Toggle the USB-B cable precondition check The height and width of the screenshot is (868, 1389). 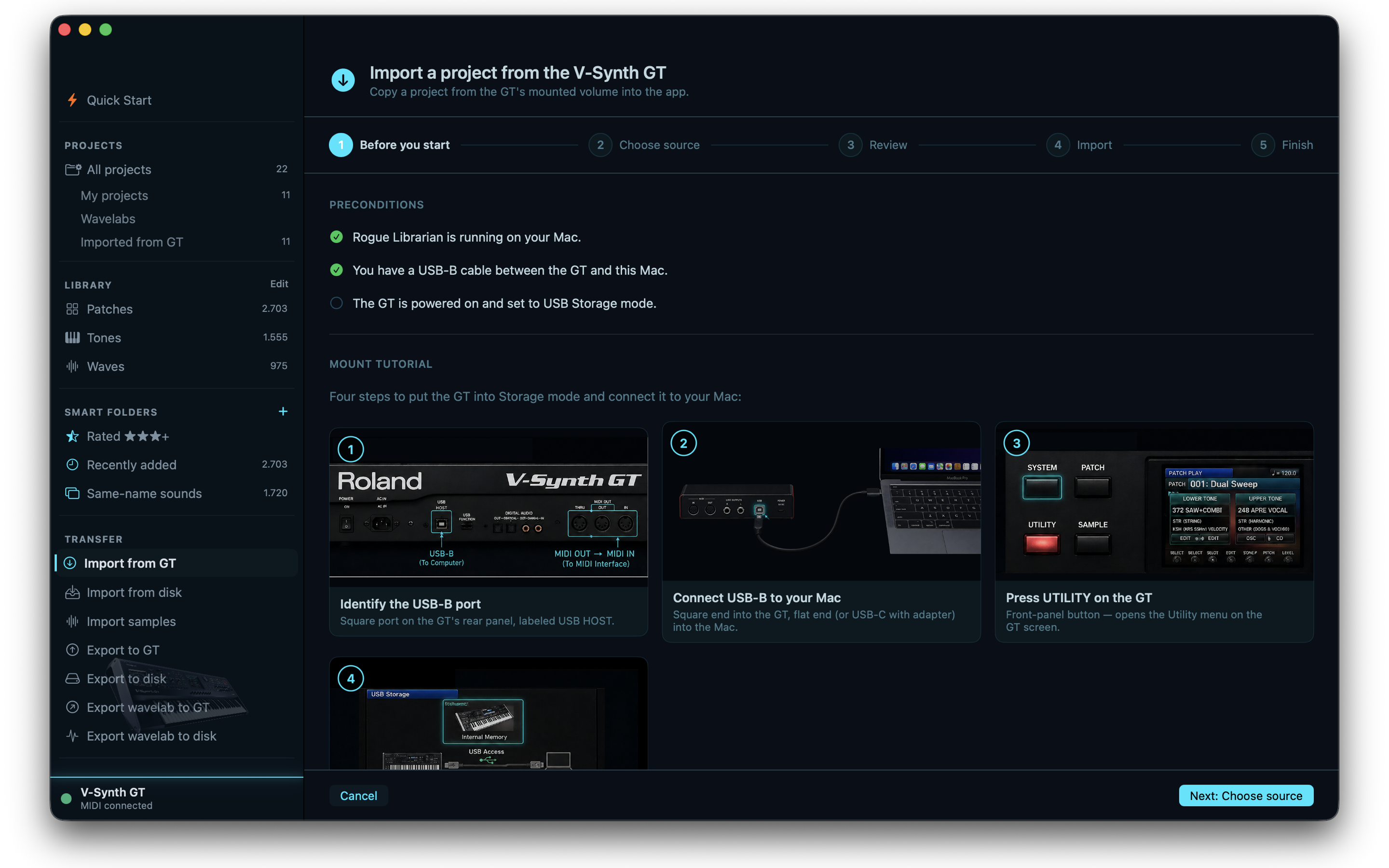[336, 270]
